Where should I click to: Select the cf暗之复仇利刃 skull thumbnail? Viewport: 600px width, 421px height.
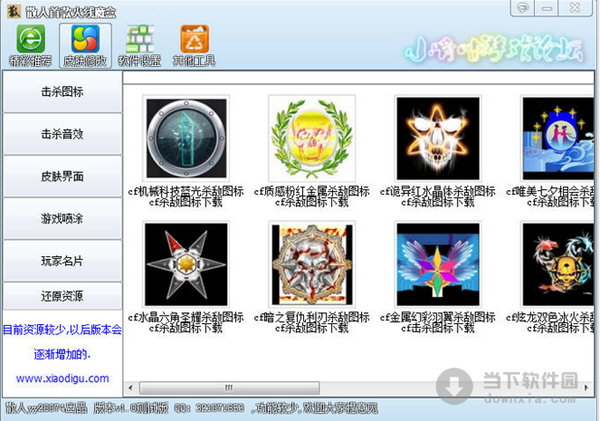tap(312, 264)
